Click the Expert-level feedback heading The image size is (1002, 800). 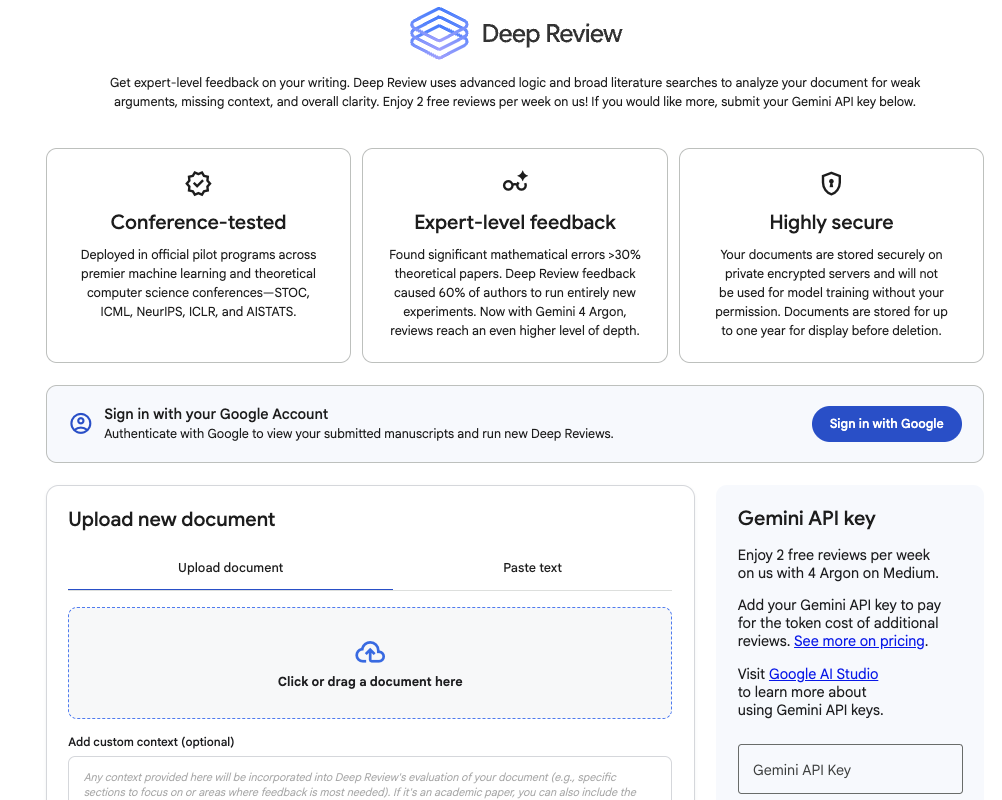pyautogui.click(x=514, y=222)
